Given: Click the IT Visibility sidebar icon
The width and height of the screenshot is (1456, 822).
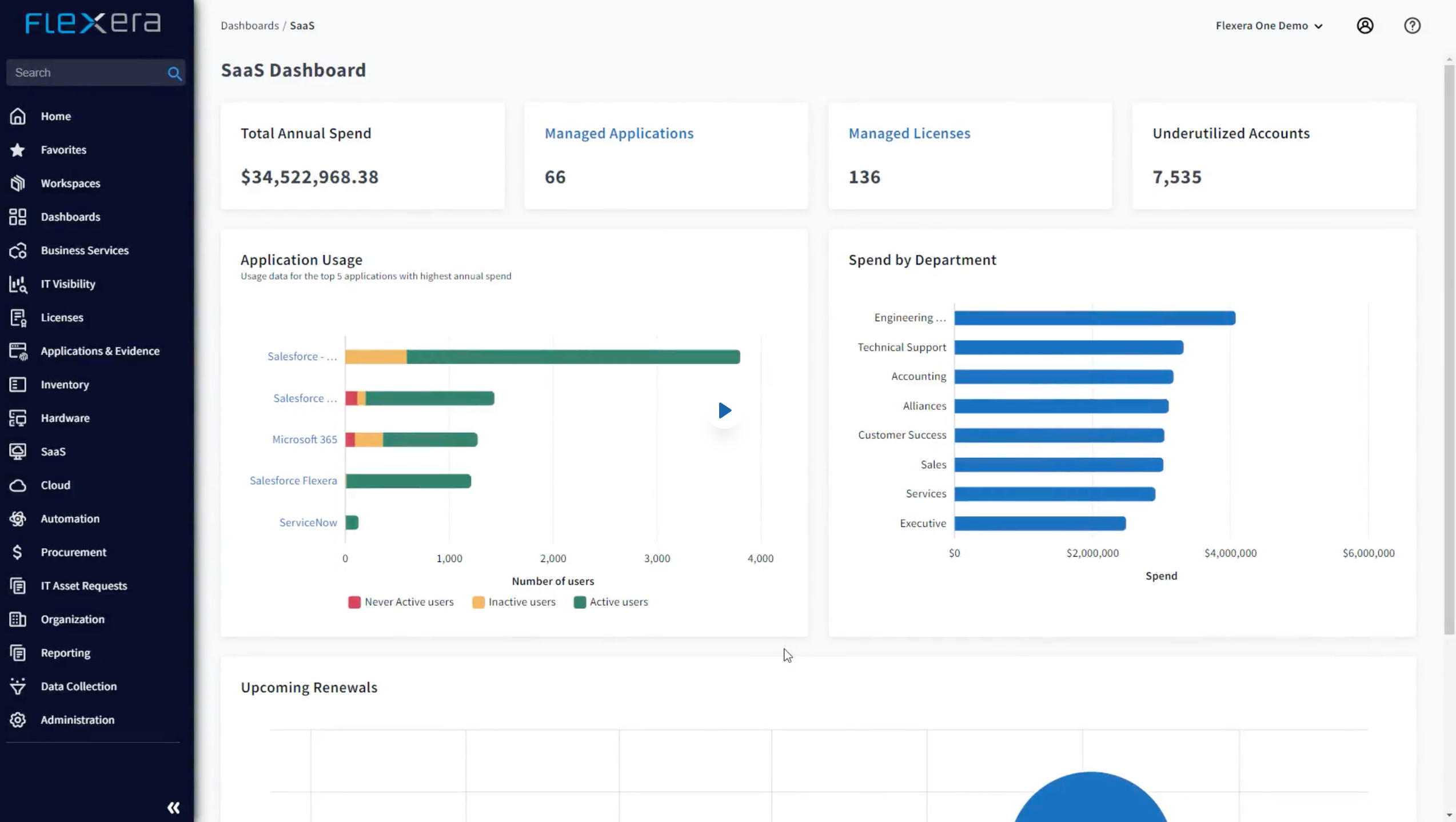Looking at the screenshot, I should [18, 284].
